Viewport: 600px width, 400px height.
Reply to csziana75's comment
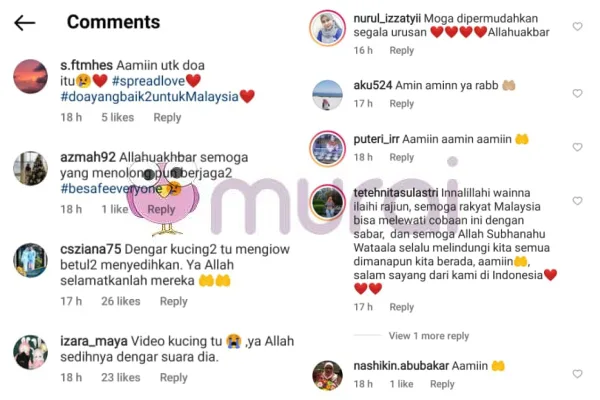tap(174, 301)
